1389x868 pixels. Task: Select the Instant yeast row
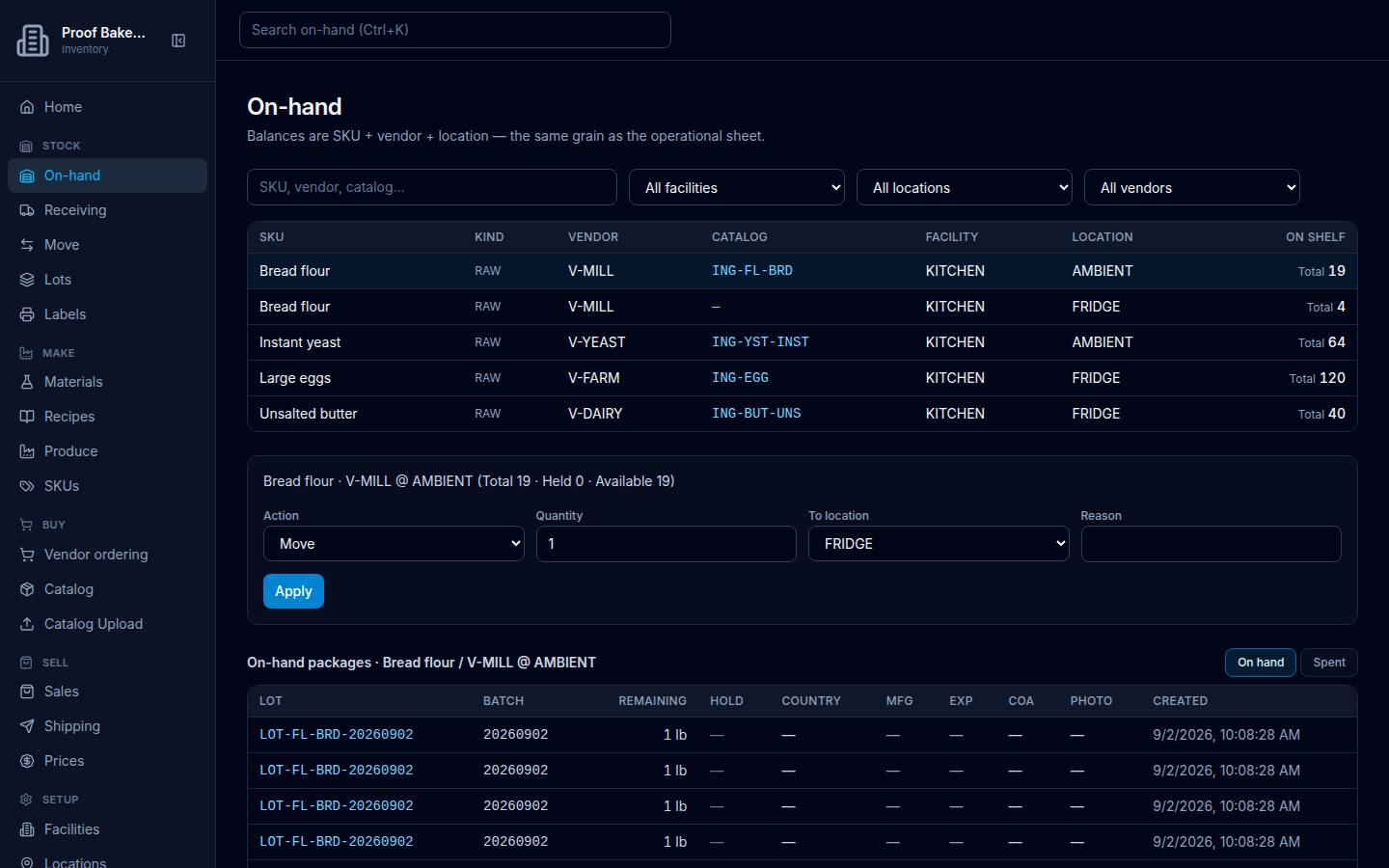803,342
